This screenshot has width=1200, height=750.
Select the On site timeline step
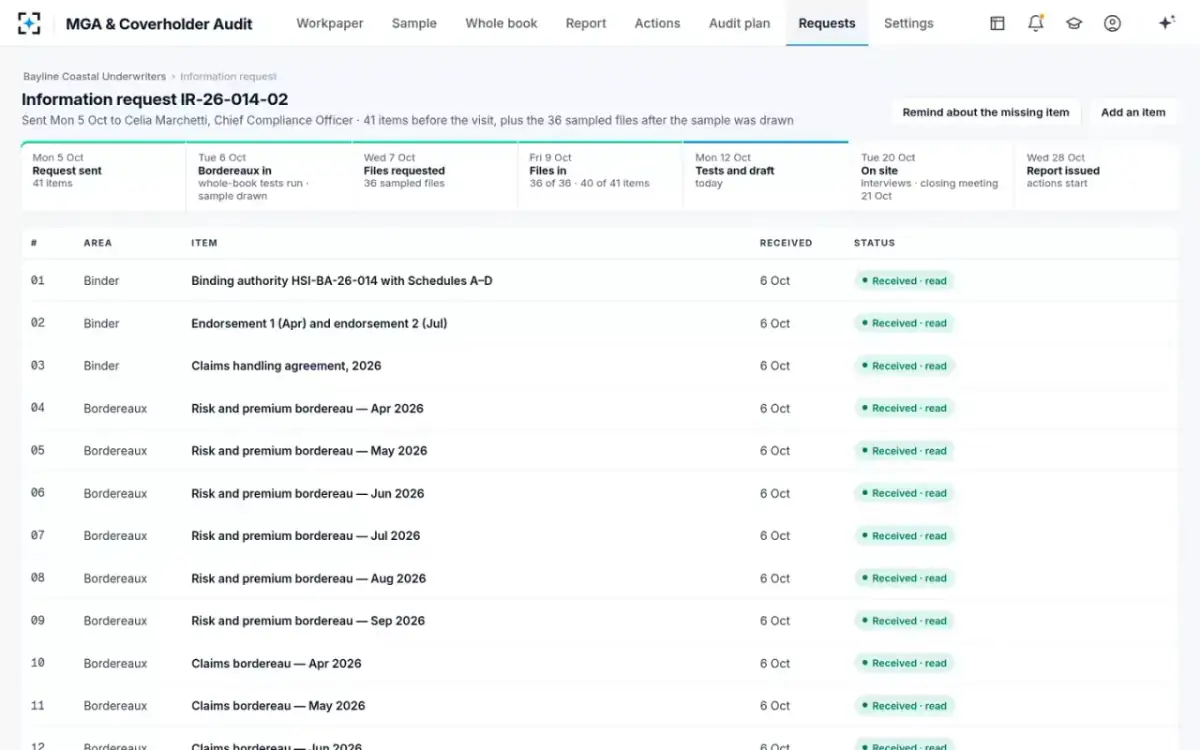tap(932, 176)
